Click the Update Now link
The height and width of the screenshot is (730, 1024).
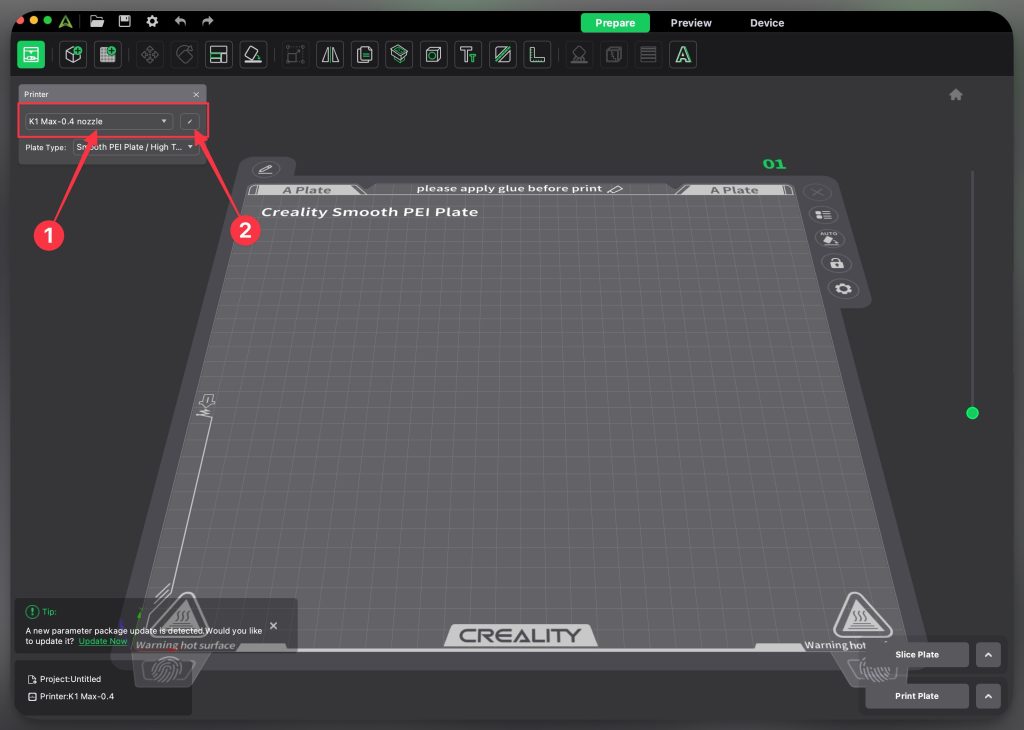click(103, 641)
